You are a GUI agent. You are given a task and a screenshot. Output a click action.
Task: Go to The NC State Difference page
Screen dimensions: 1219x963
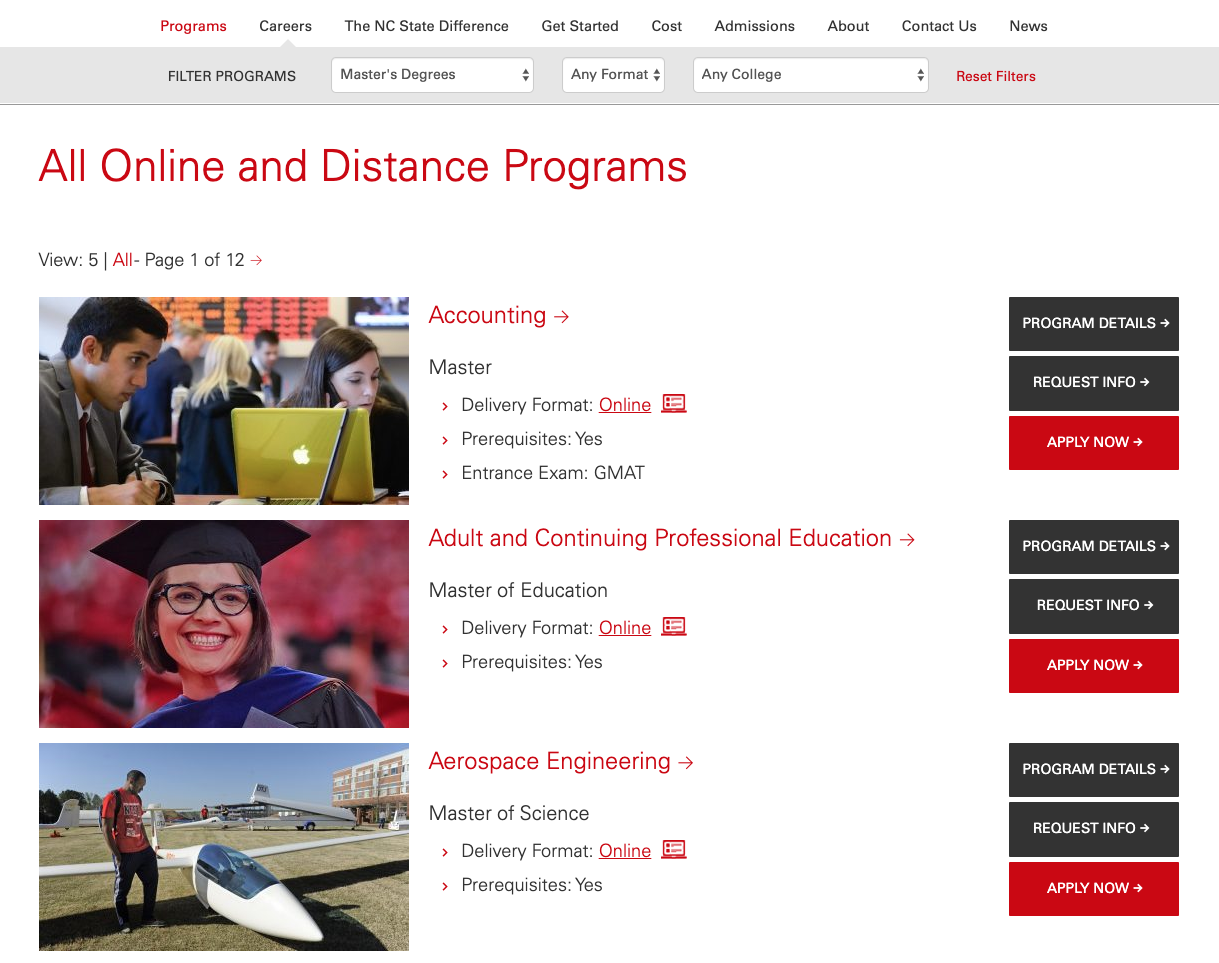427,26
